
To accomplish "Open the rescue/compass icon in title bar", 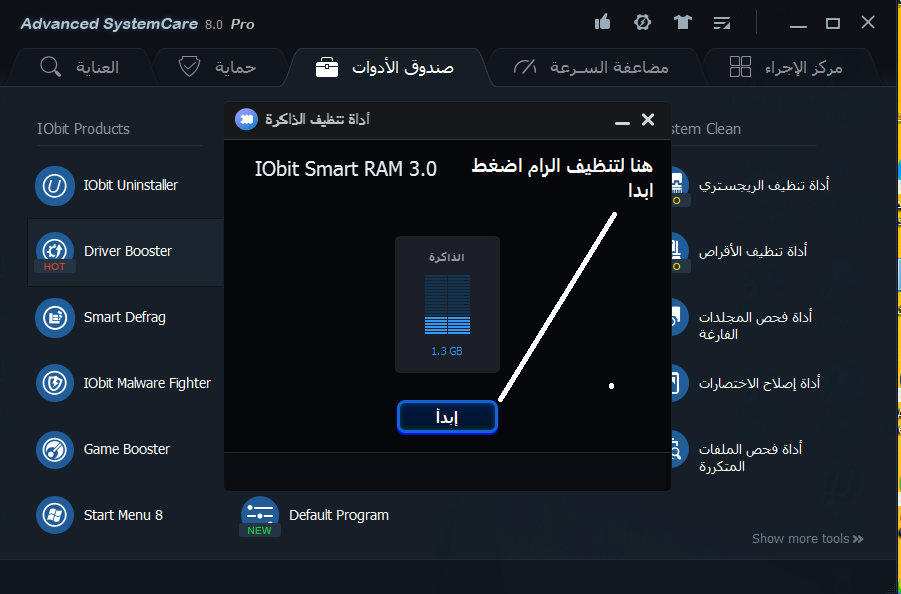I will [642, 22].
